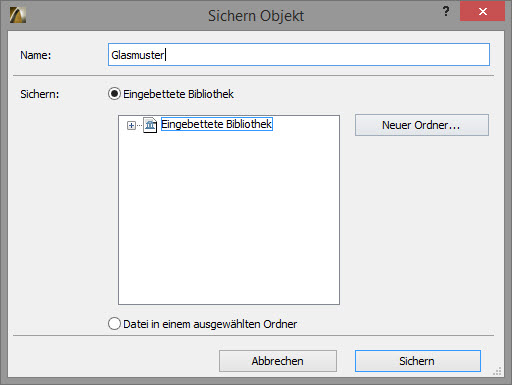Click the library building icon in tree
This screenshot has width=512, height=385.
150,125
